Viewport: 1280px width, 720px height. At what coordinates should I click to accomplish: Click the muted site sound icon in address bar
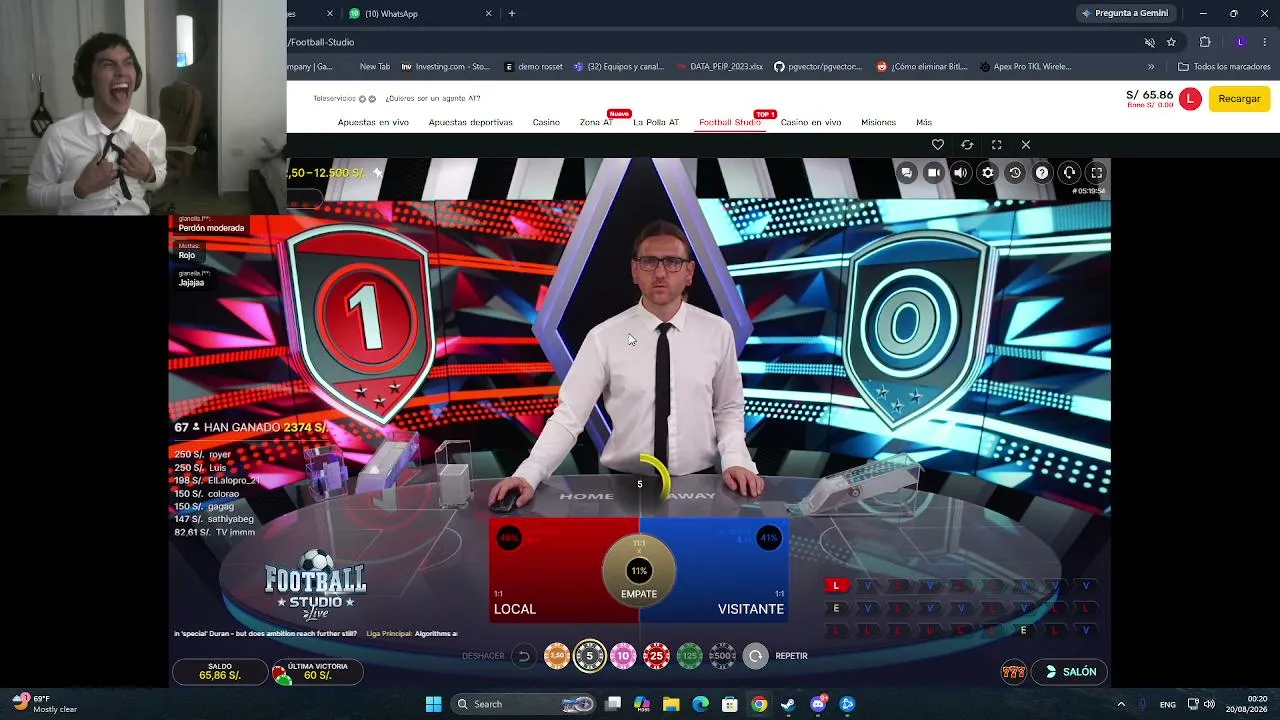pyautogui.click(x=1149, y=42)
